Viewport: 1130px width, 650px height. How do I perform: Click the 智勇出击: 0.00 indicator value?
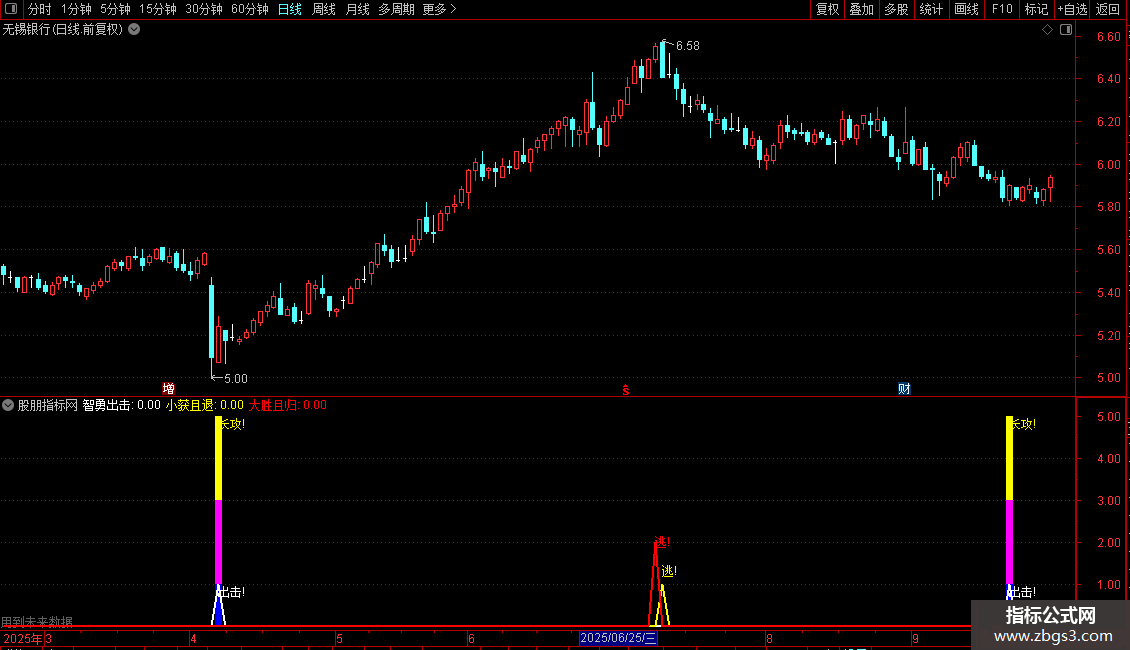pos(122,405)
